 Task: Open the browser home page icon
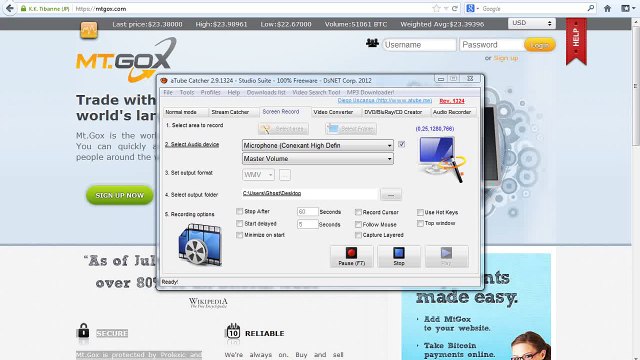pos(607,9)
